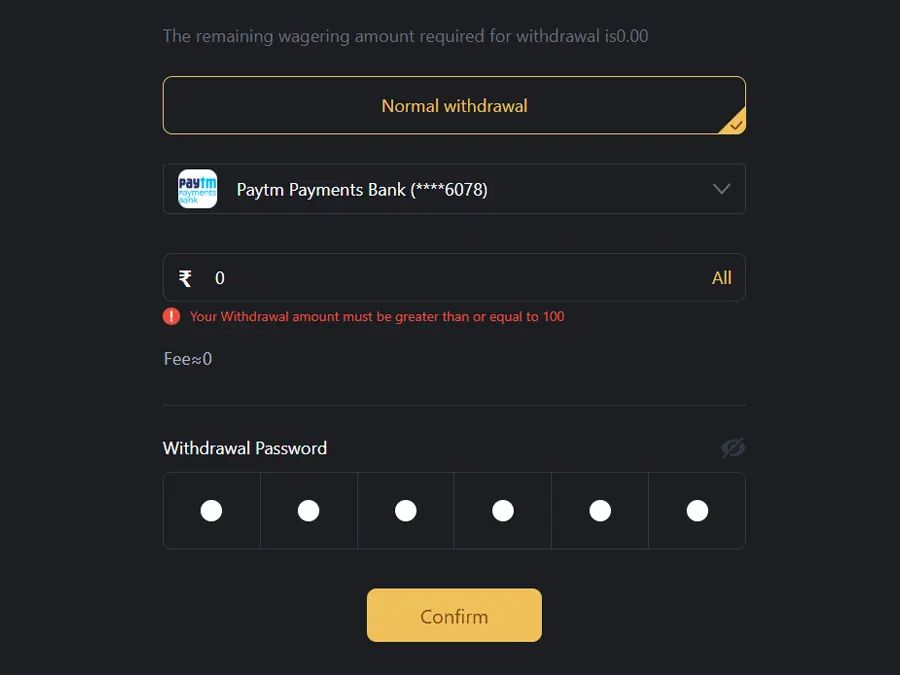
Task: Open the bank account selection dropdown
Action: 454,189
